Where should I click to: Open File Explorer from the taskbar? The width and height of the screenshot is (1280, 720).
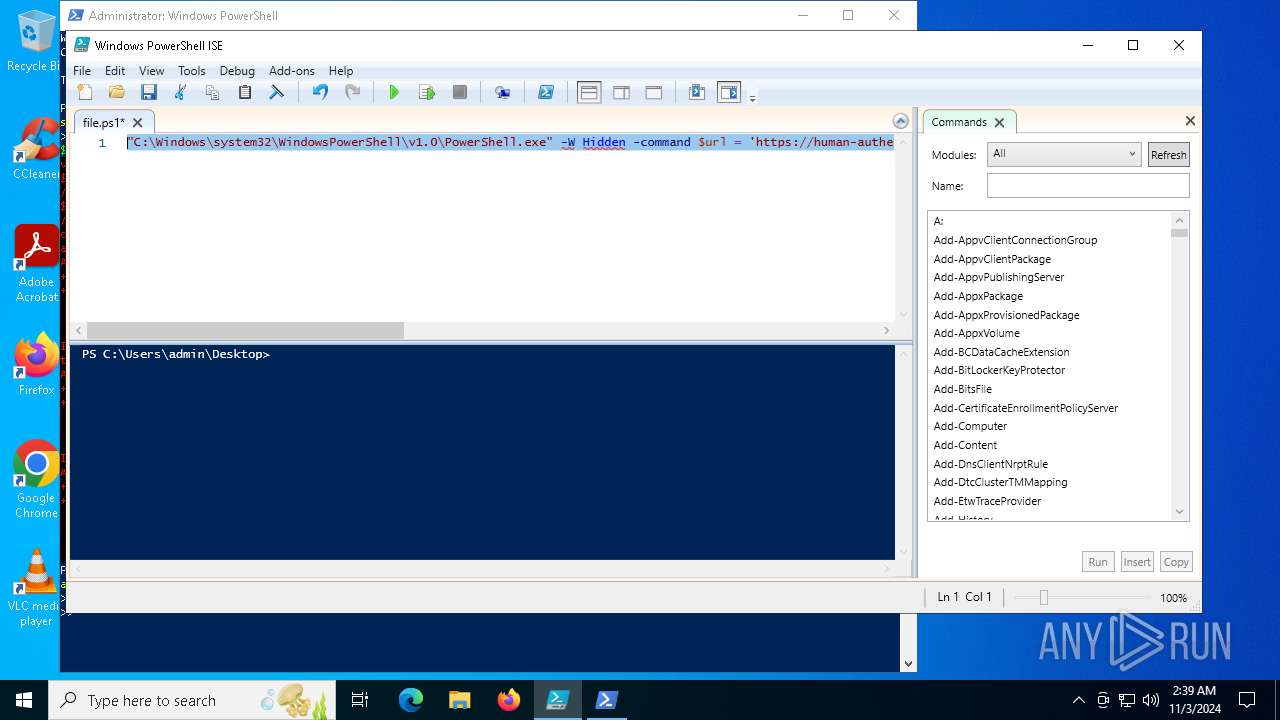460,700
